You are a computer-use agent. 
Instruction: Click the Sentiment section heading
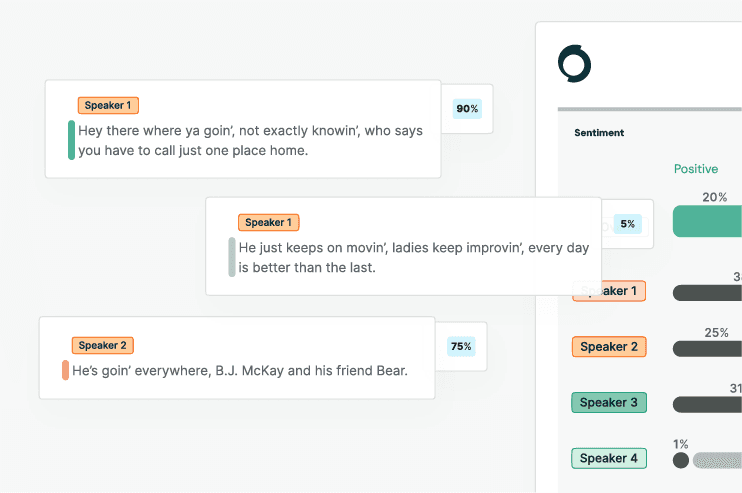pos(599,132)
